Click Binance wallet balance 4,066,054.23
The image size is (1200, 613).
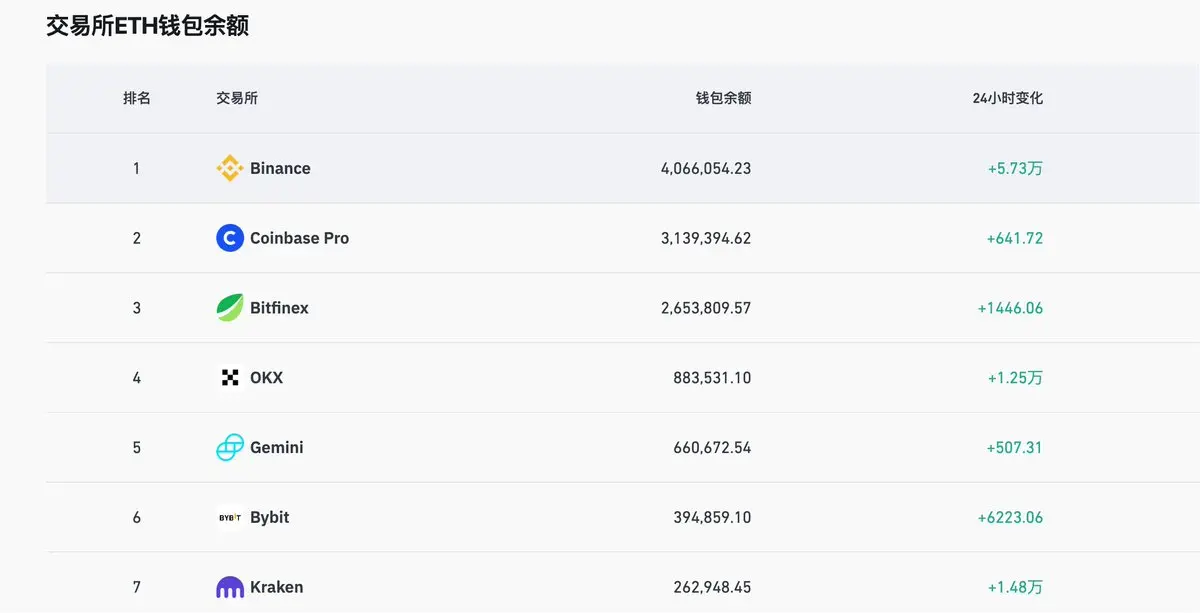(705, 168)
